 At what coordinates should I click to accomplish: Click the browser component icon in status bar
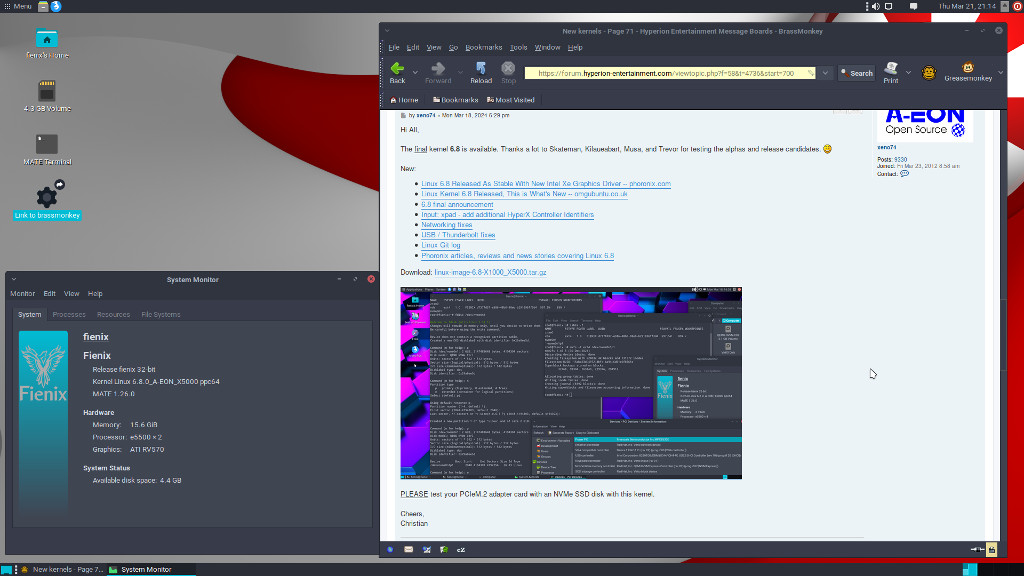click(391, 550)
